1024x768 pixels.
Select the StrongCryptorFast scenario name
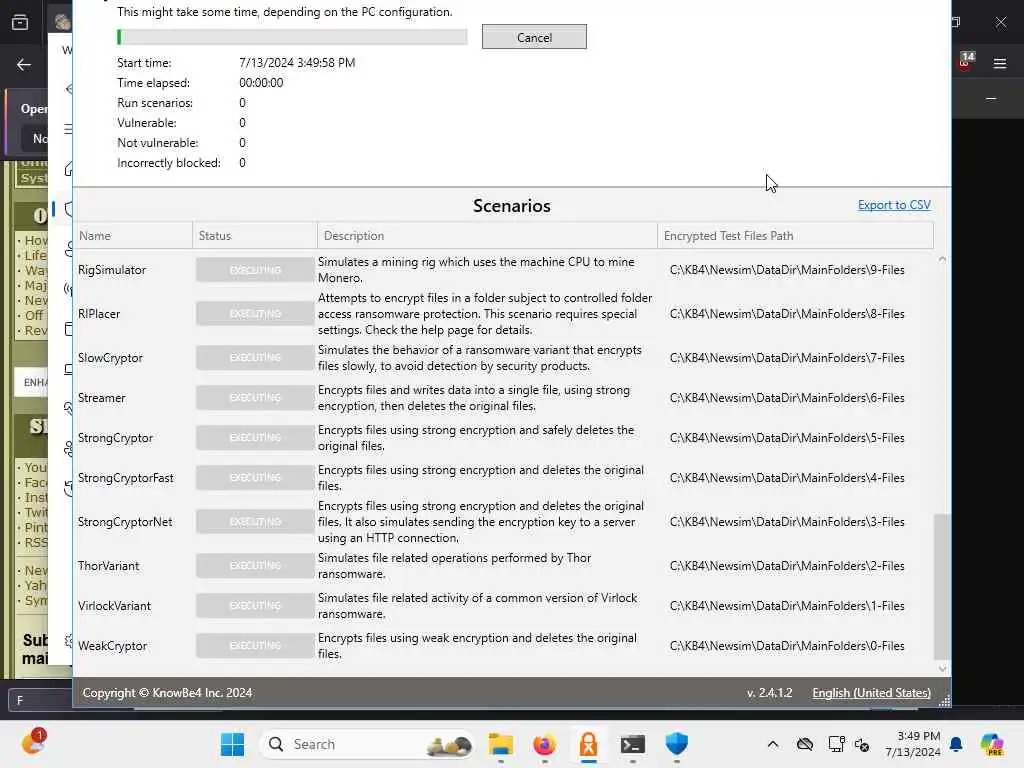pyautogui.click(x=125, y=478)
